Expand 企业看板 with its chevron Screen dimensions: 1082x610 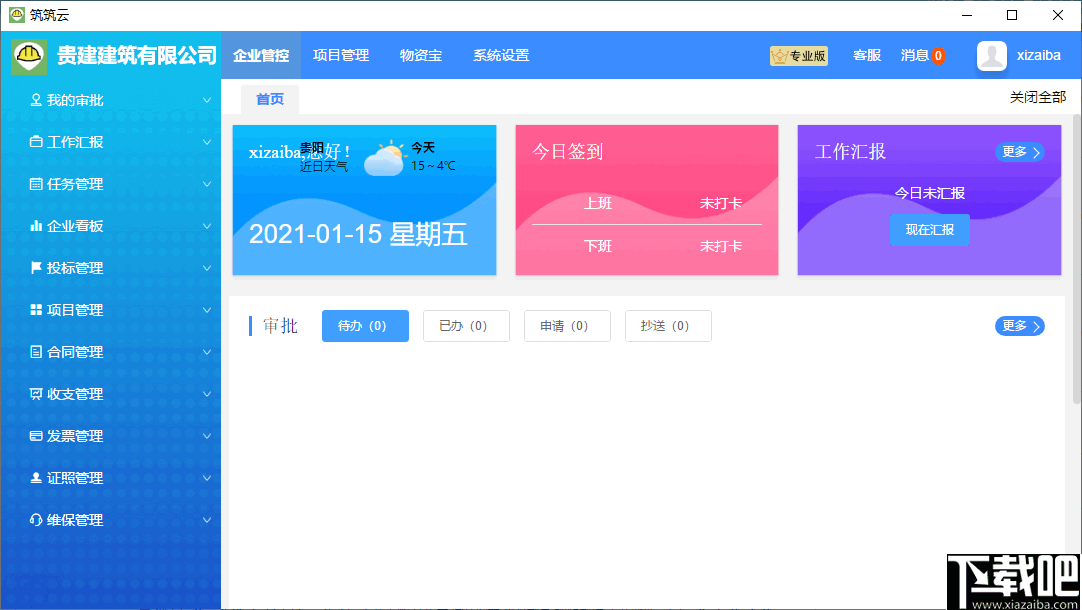[206, 226]
